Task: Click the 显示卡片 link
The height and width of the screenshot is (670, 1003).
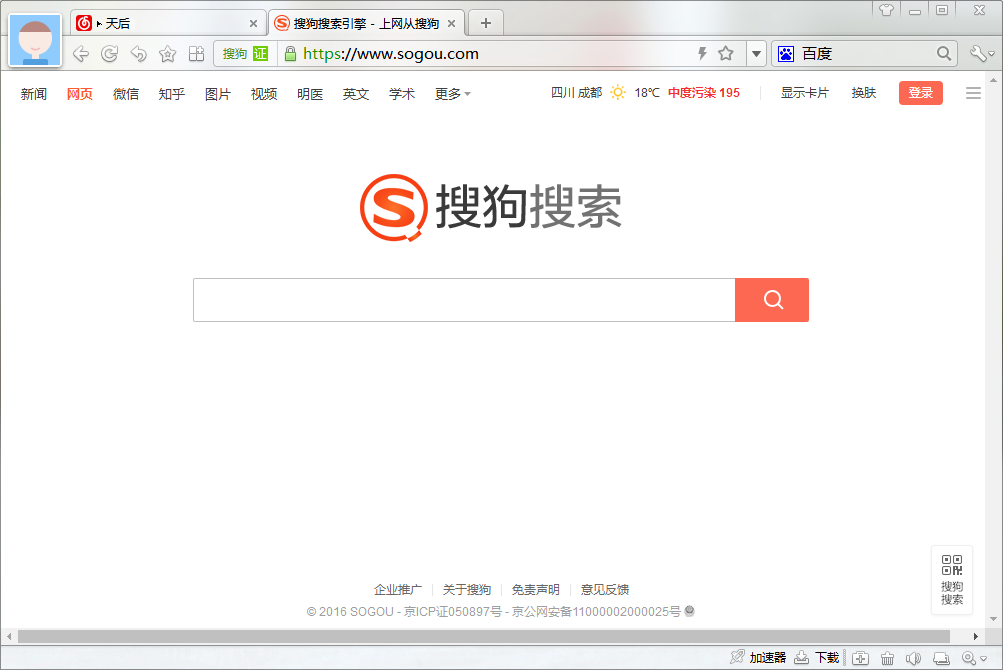Action: 805,93
